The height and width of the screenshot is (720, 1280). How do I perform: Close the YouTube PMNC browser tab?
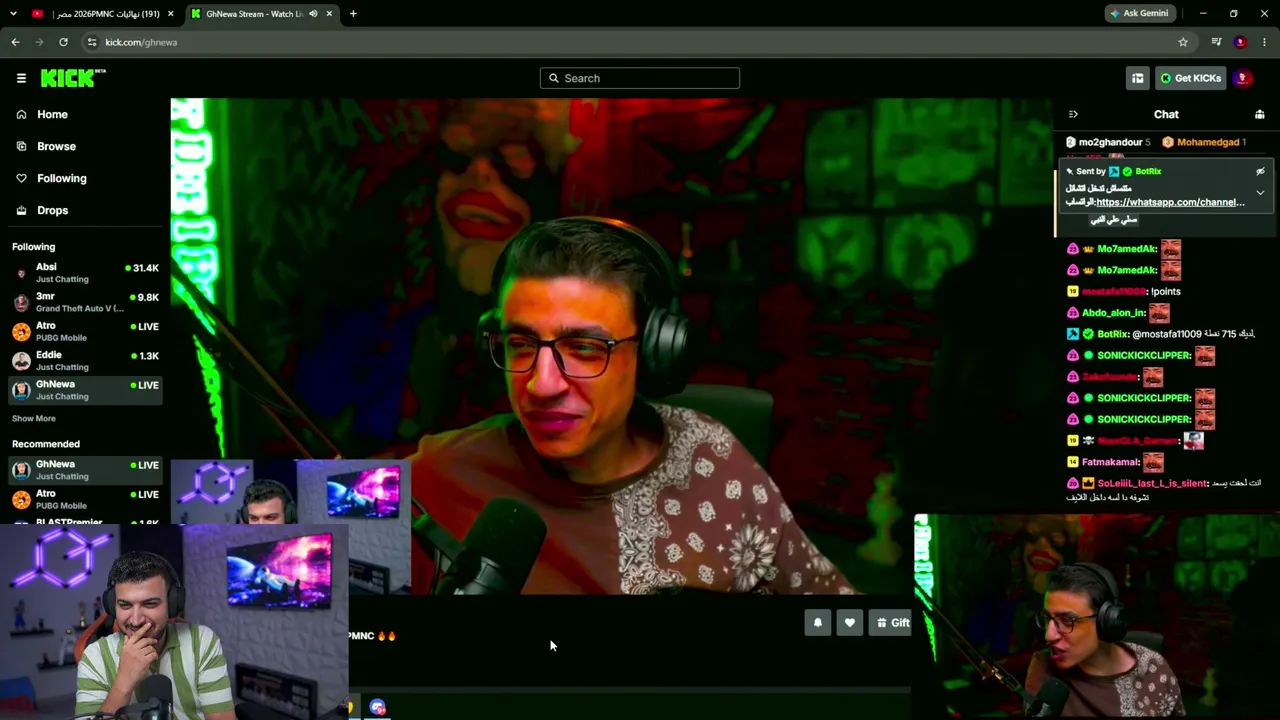click(x=171, y=14)
